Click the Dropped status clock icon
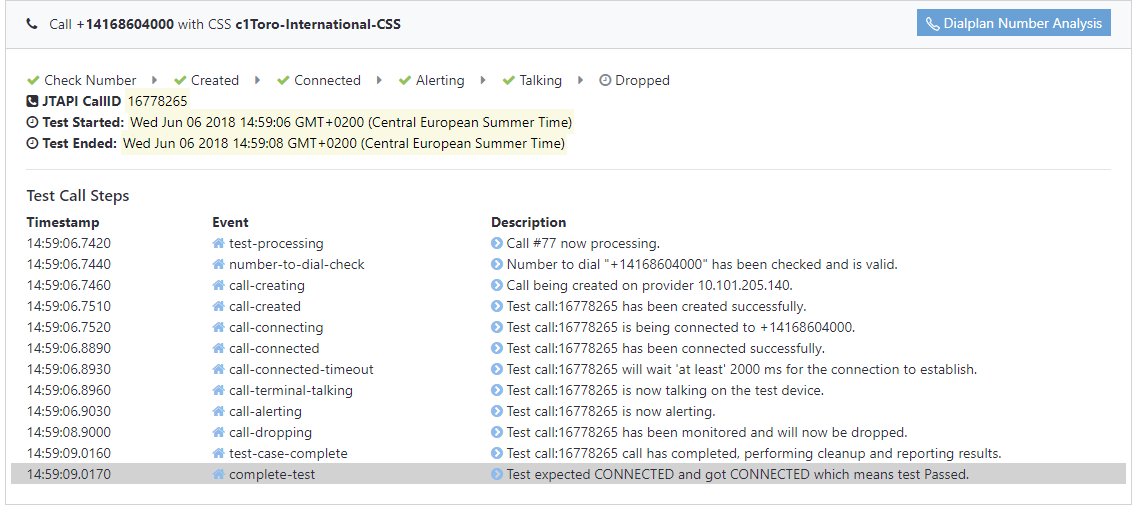The height and width of the screenshot is (517, 1139). pos(605,81)
